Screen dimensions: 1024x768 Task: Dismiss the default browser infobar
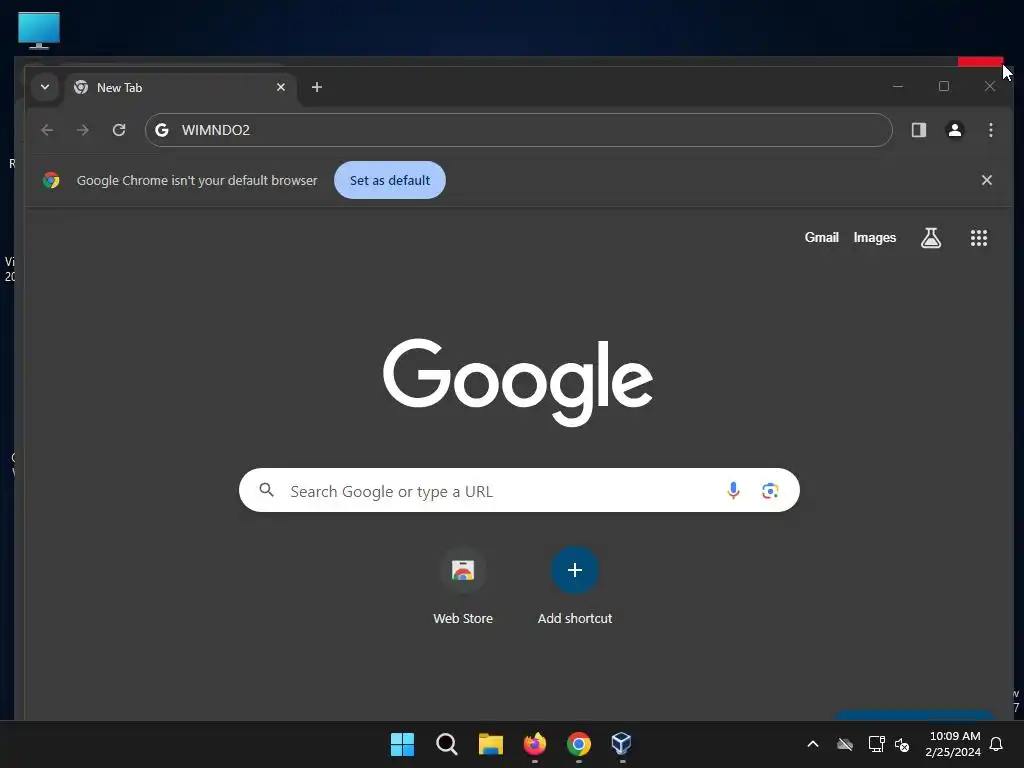[987, 180]
